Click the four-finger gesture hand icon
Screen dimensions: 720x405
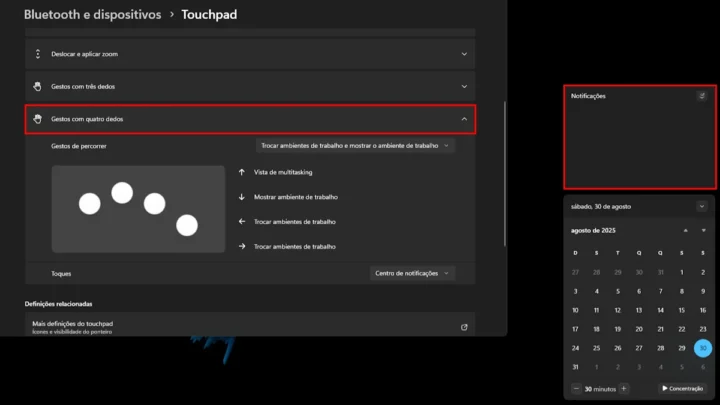click(38, 119)
